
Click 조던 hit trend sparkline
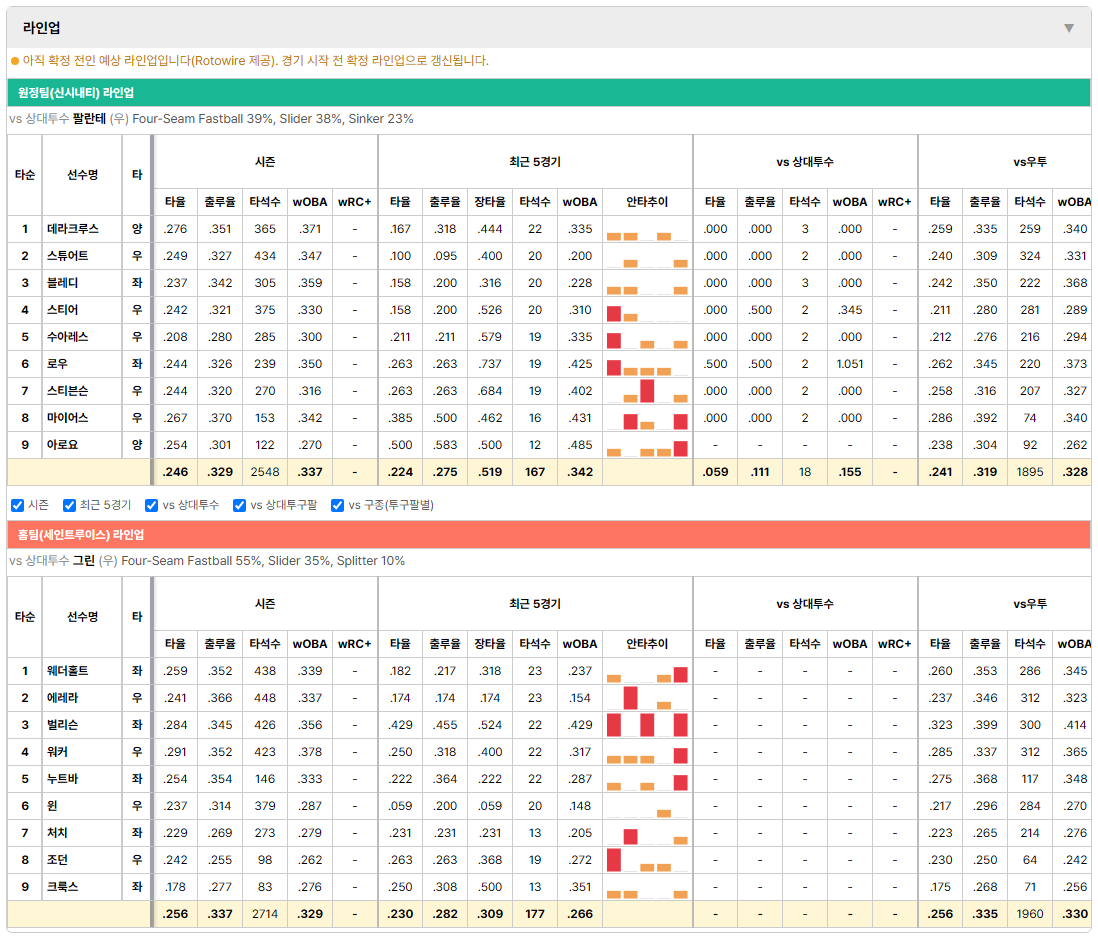point(647,860)
